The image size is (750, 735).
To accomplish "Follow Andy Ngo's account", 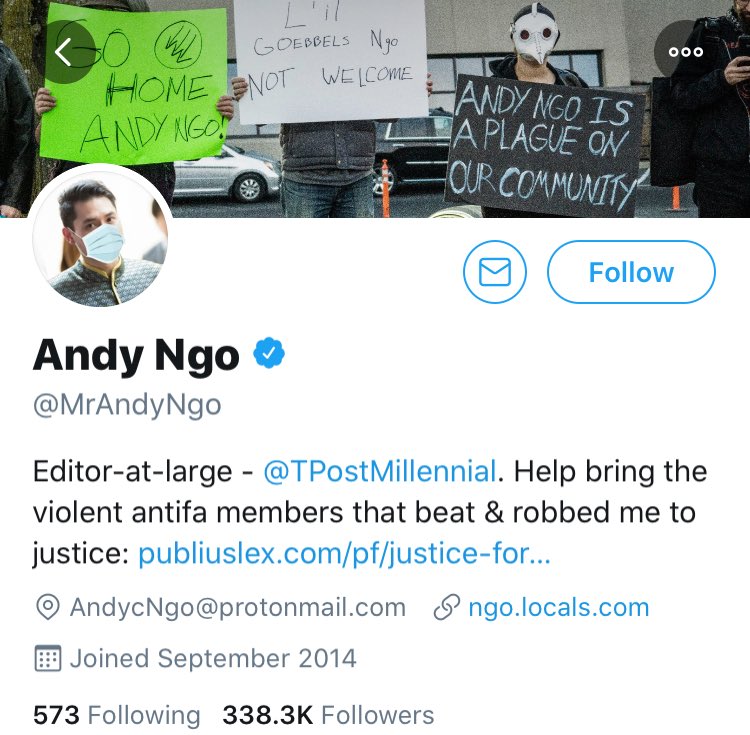I will [x=631, y=272].
